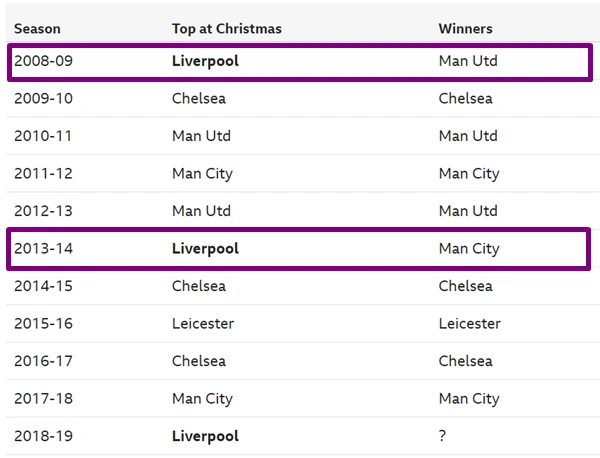Click Leicester in the Winners column
Viewport: 600px width, 458px height.
point(469,324)
